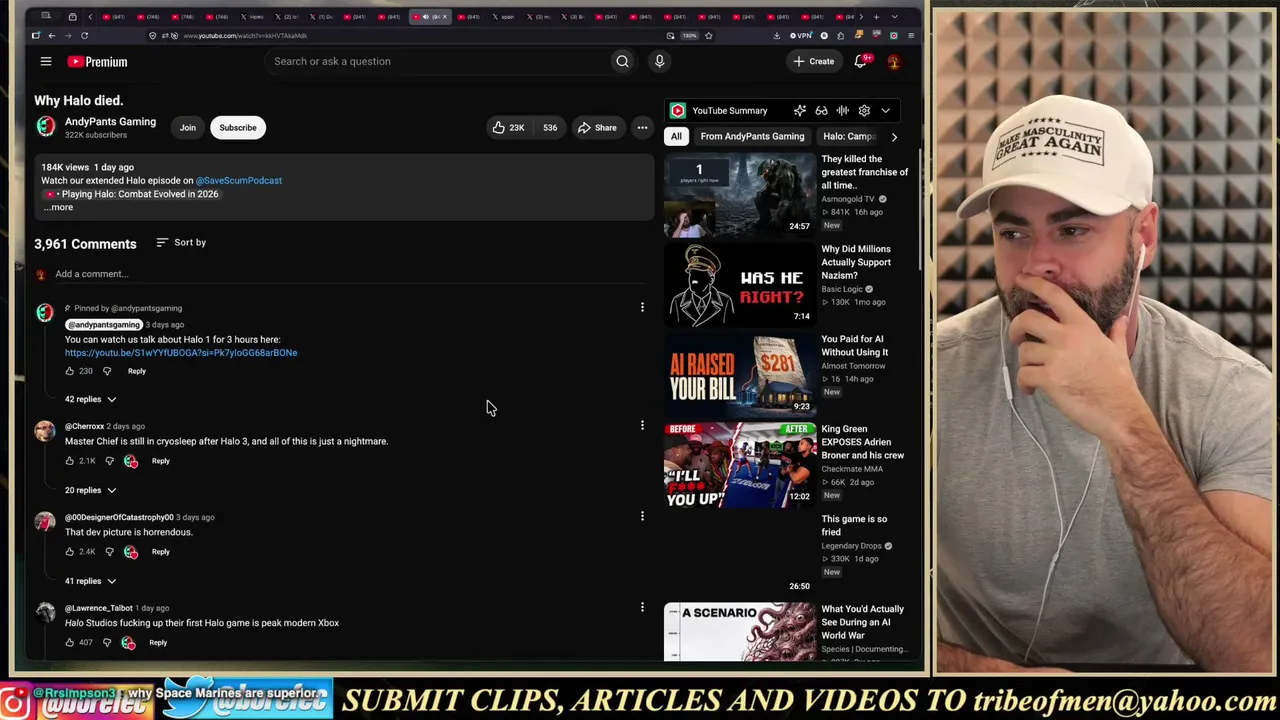
Task: Expand the 20 replies thread
Action: [90, 490]
